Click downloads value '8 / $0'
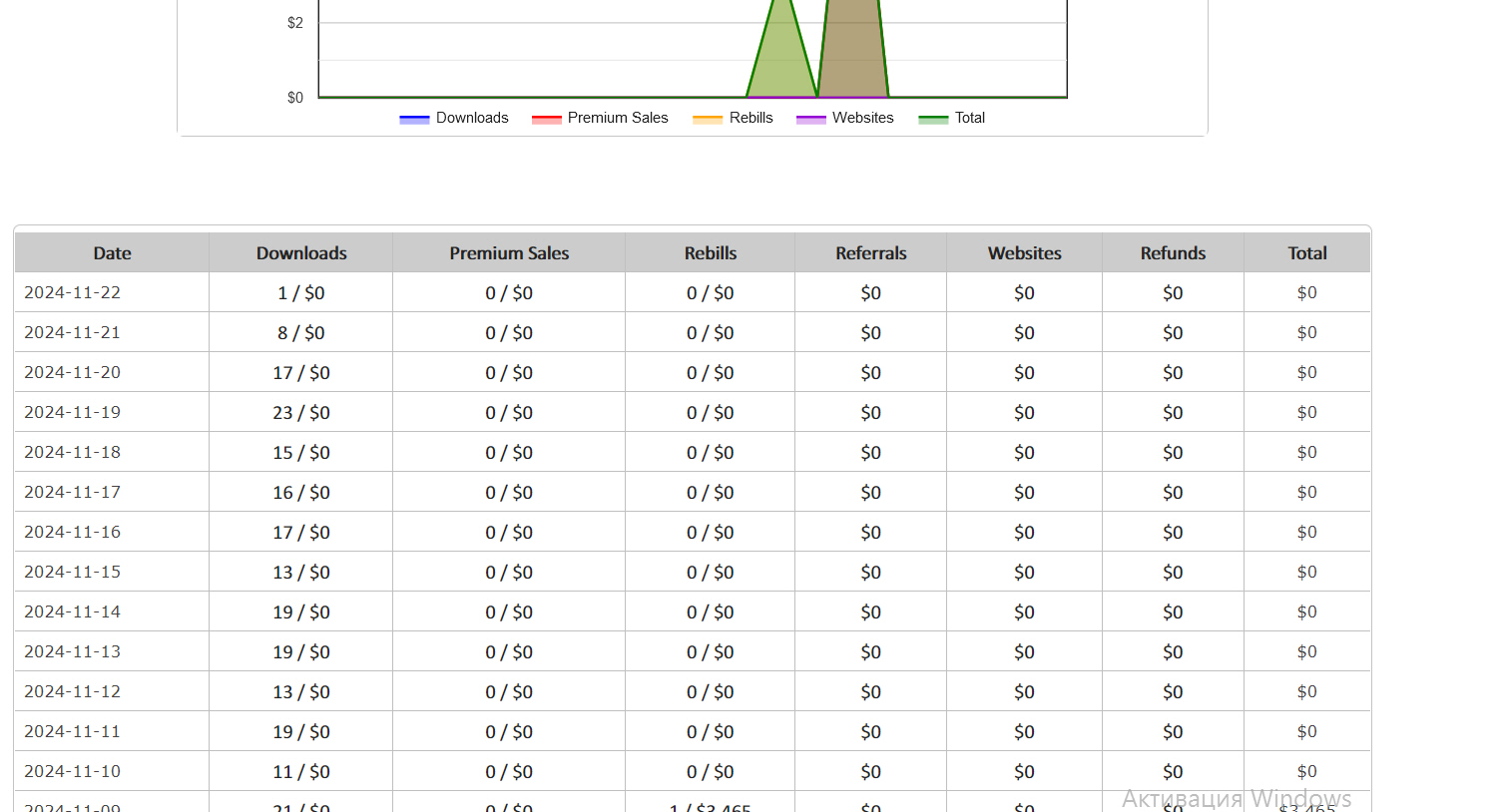This screenshot has width=1502, height=812. (301, 333)
